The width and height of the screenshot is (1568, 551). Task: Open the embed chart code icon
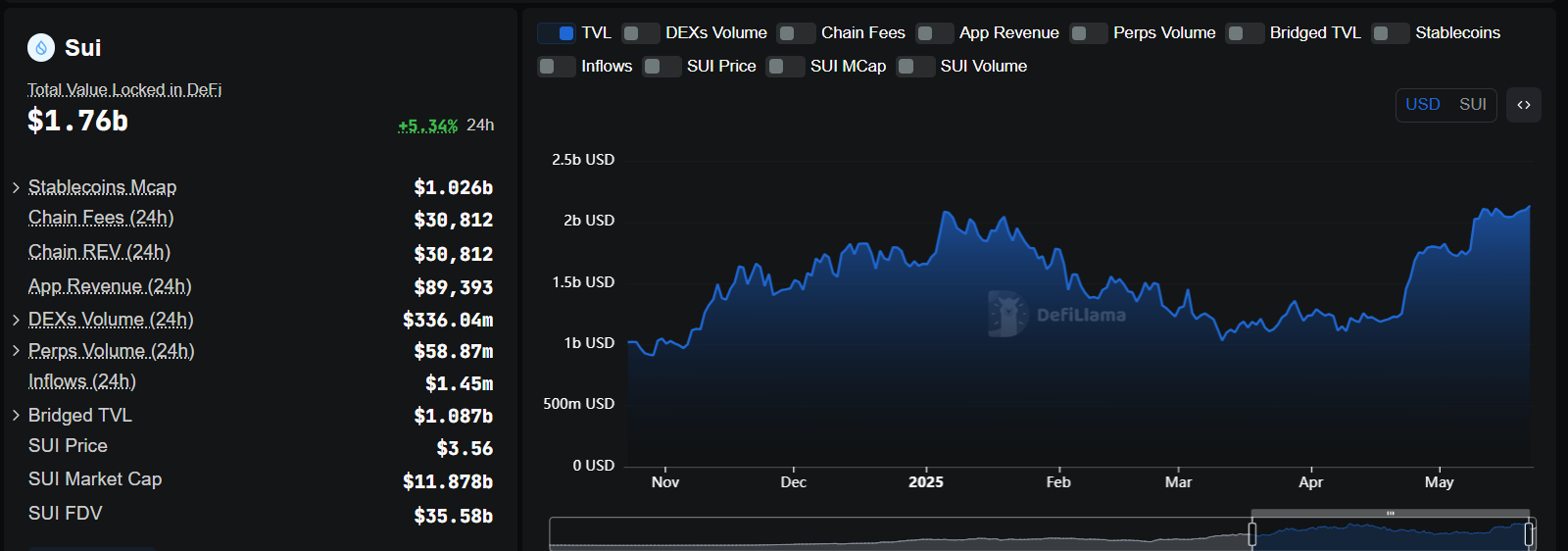tap(1524, 105)
